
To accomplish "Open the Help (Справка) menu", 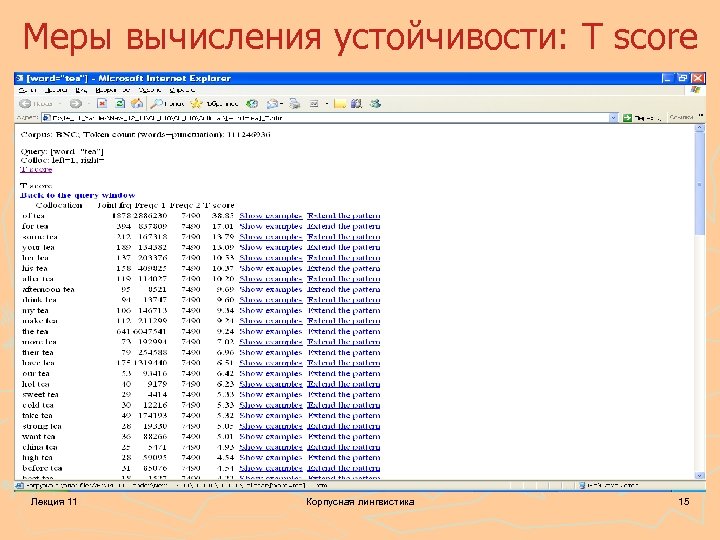I will (x=182, y=90).
